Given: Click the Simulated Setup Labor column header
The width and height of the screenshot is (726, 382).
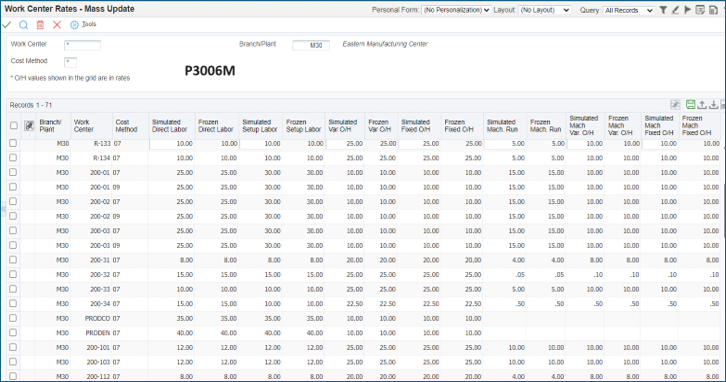Looking at the screenshot, I should pyautogui.click(x=260, y=125).
